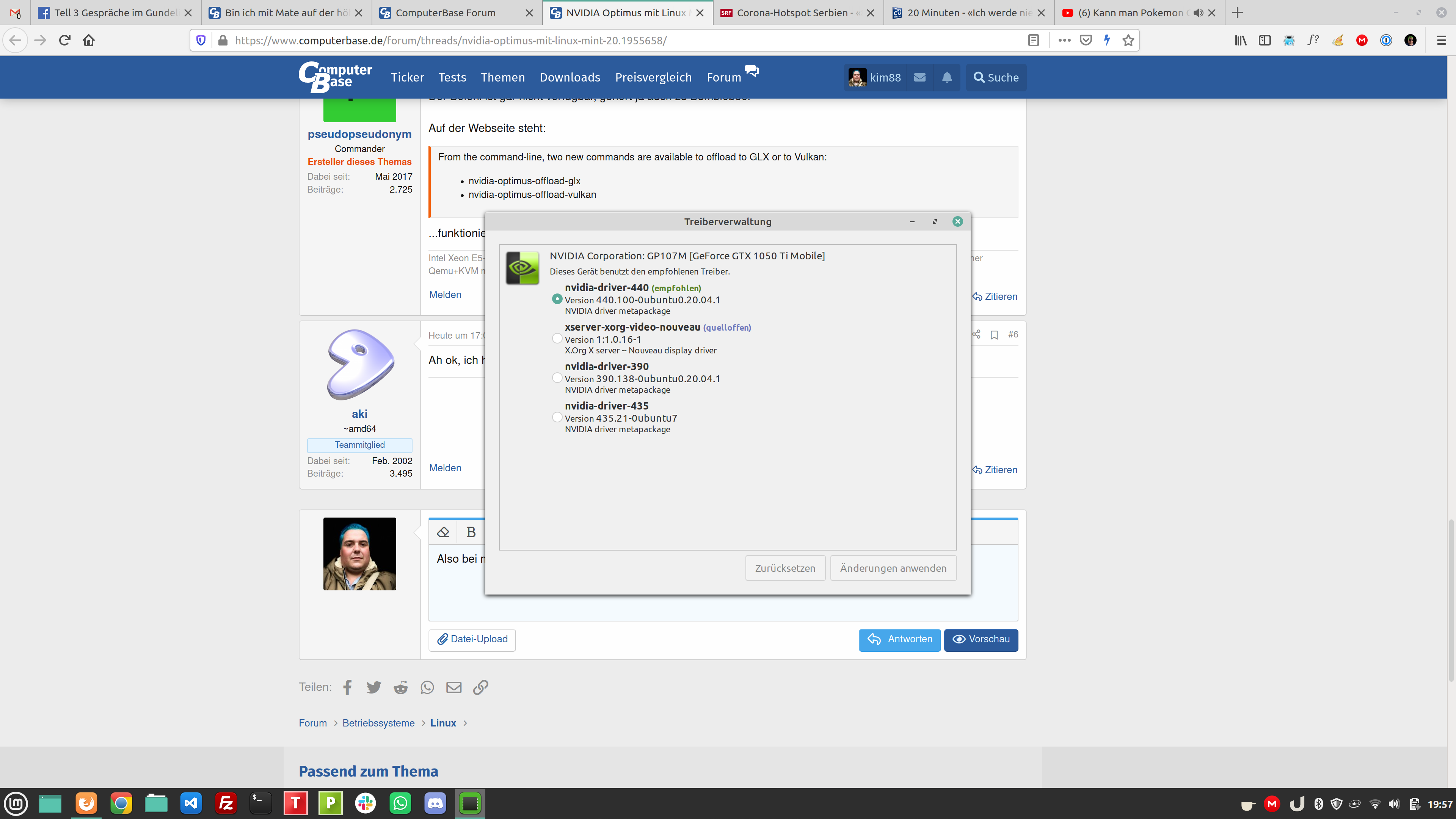Open the Ticker menu item

(407, 77)
